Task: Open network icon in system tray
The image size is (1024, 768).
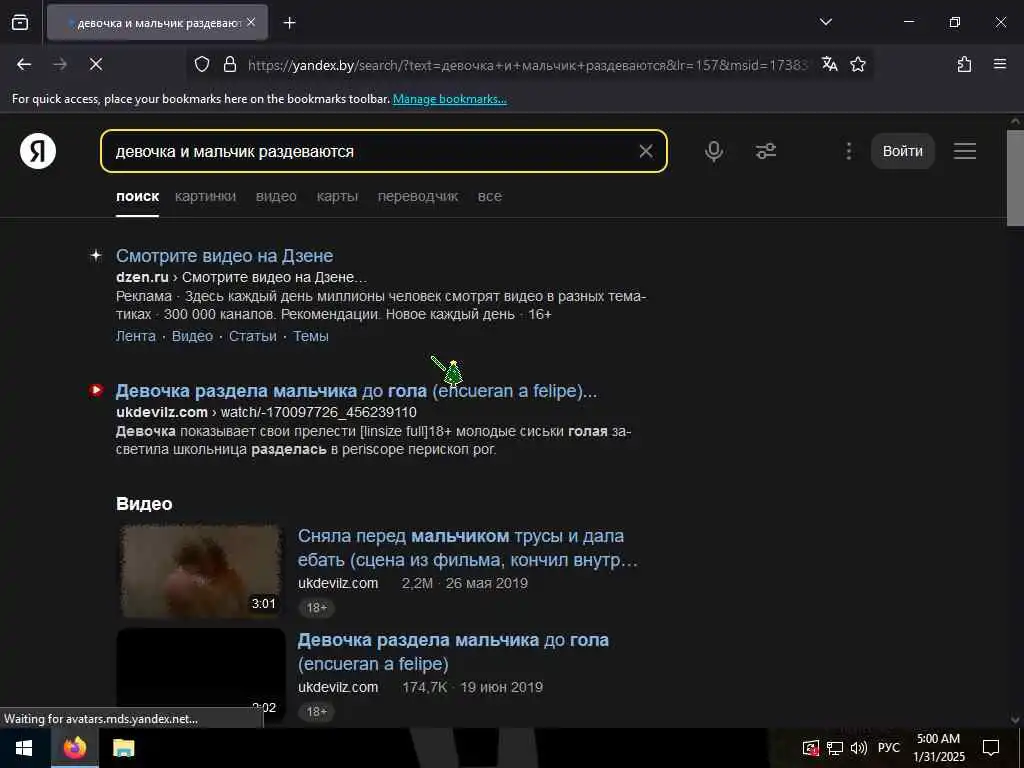Action: (834, 748)
